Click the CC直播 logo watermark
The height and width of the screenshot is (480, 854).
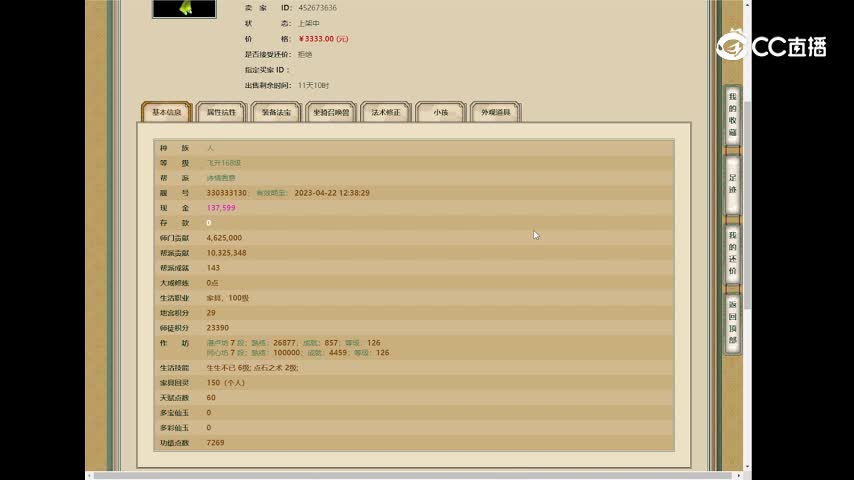click(x=771, y=46)
